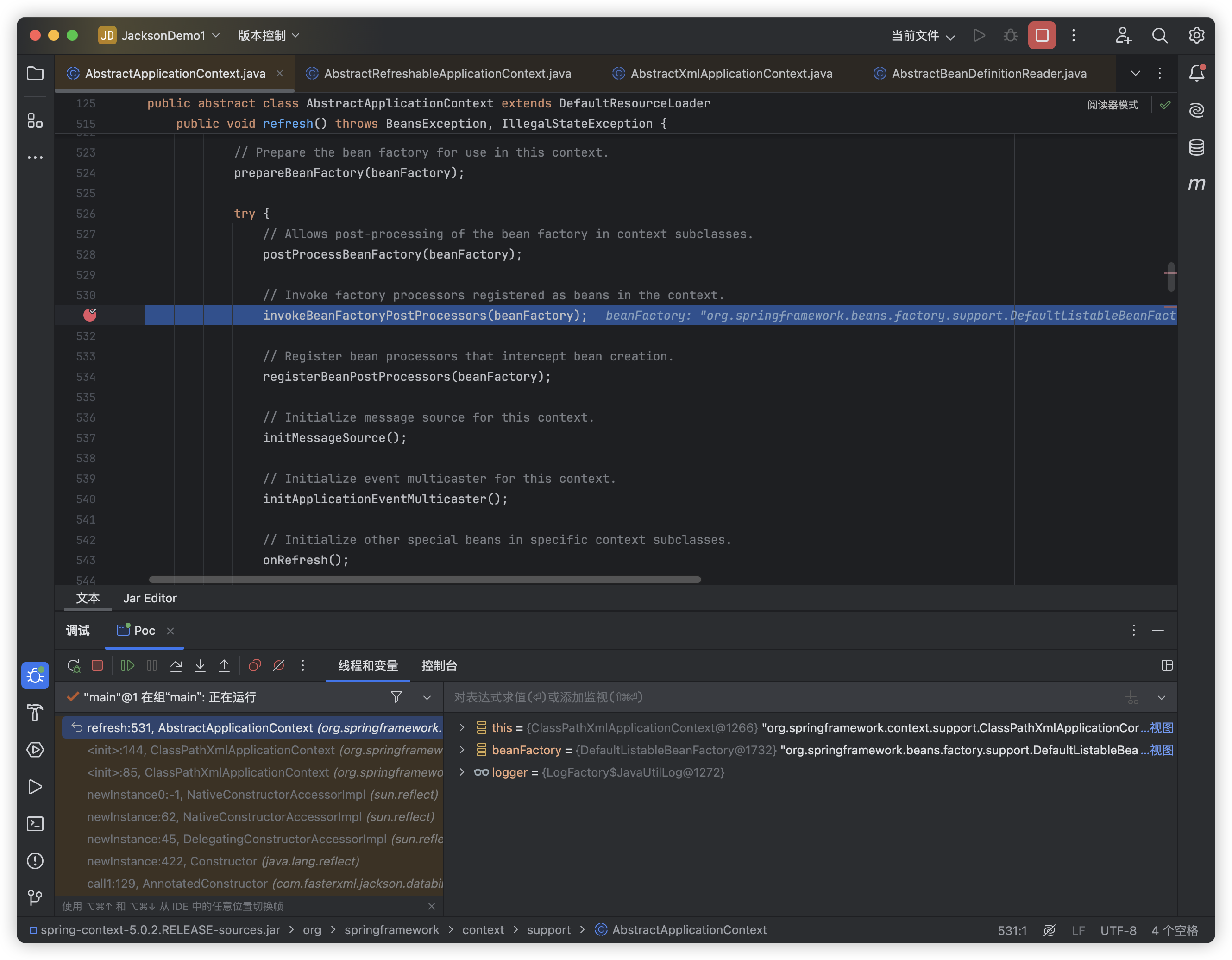Resume program in debug toolbar
1232x960 pixels.
tap(127, 666)
